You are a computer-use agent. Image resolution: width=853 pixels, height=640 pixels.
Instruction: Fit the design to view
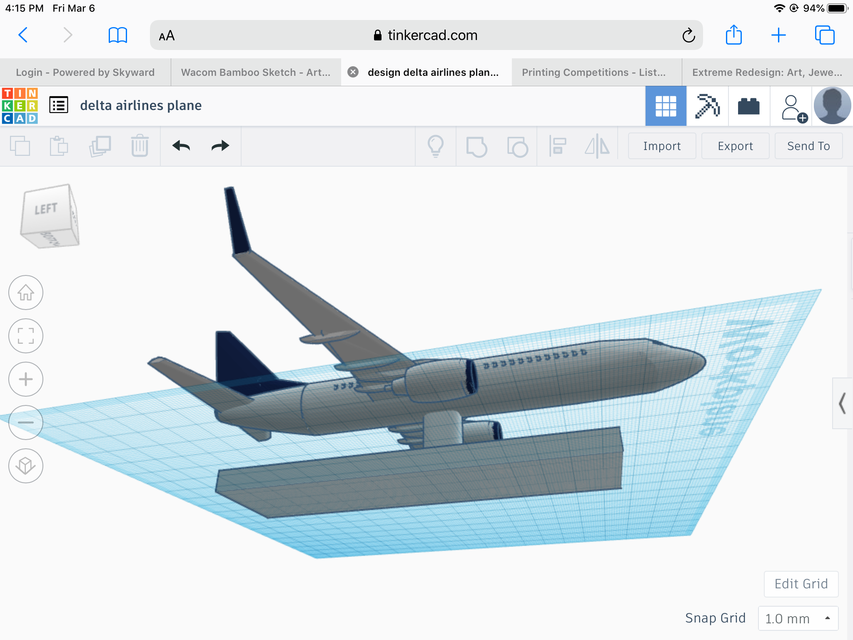25,335
